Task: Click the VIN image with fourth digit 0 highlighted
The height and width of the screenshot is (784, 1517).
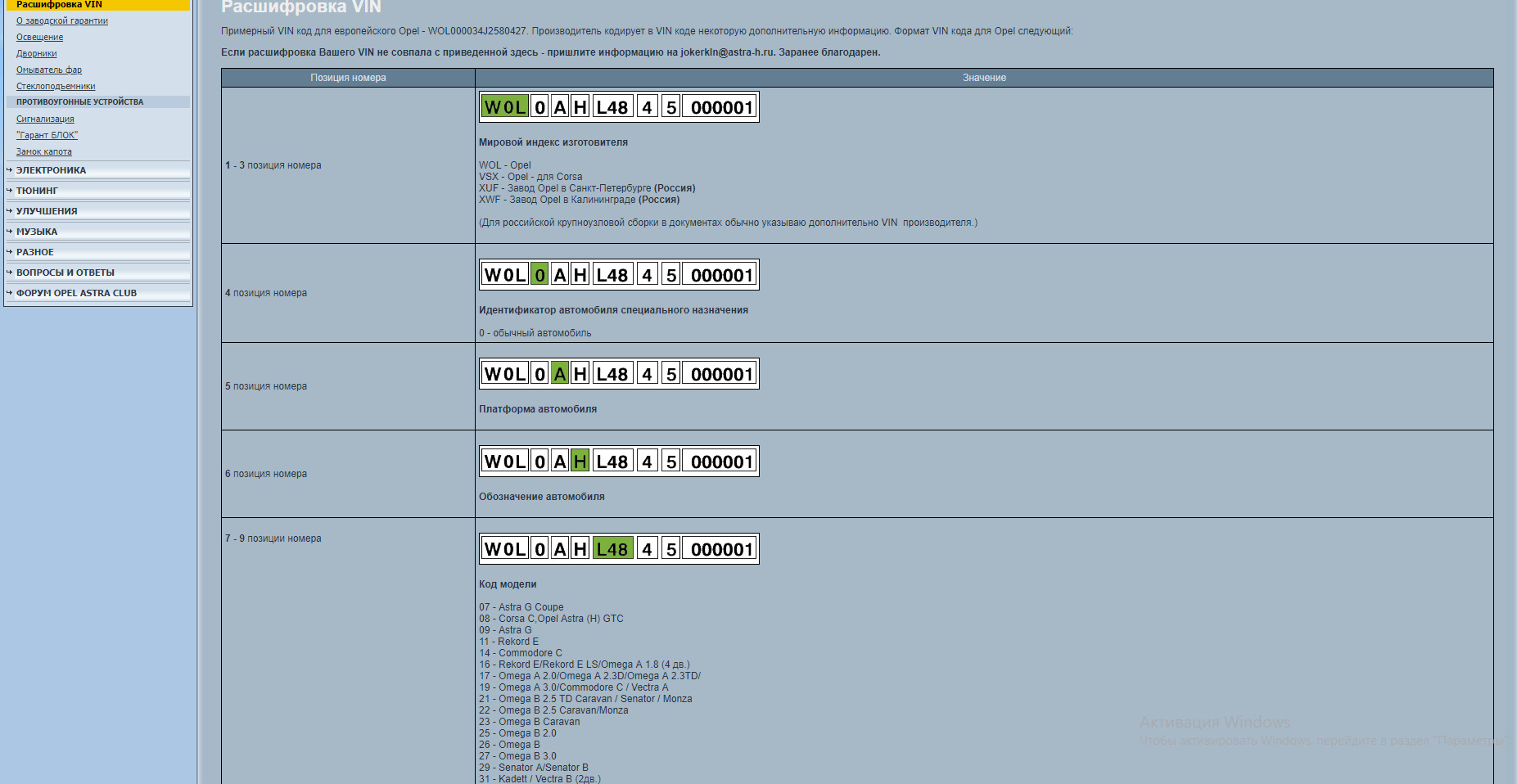Action: (619, 275)
